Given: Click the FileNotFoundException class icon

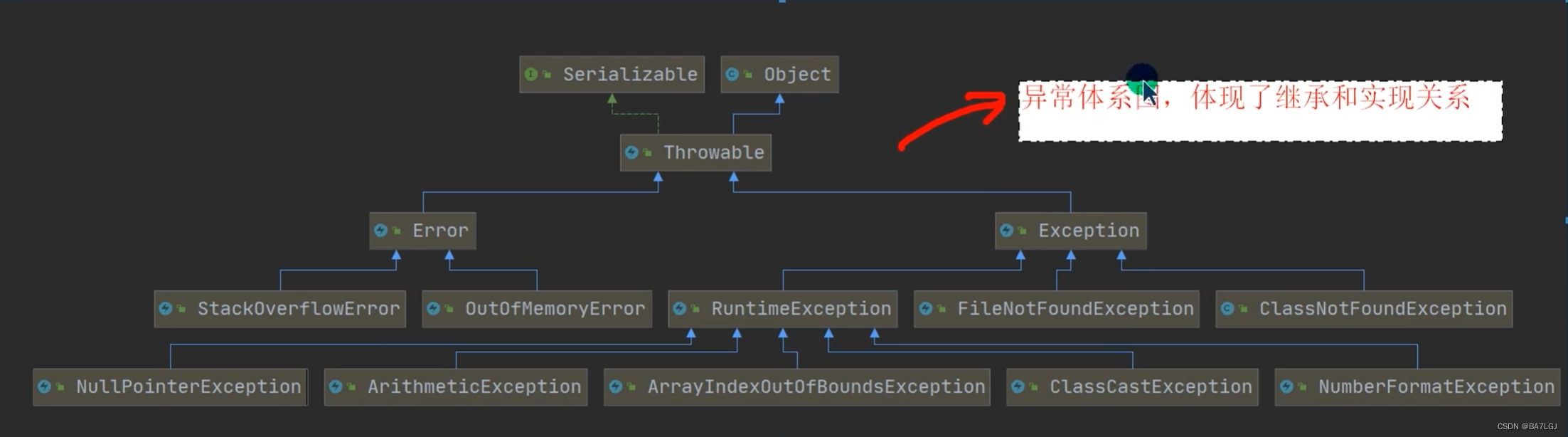Looking at the screenshot, I should (925, 309).
